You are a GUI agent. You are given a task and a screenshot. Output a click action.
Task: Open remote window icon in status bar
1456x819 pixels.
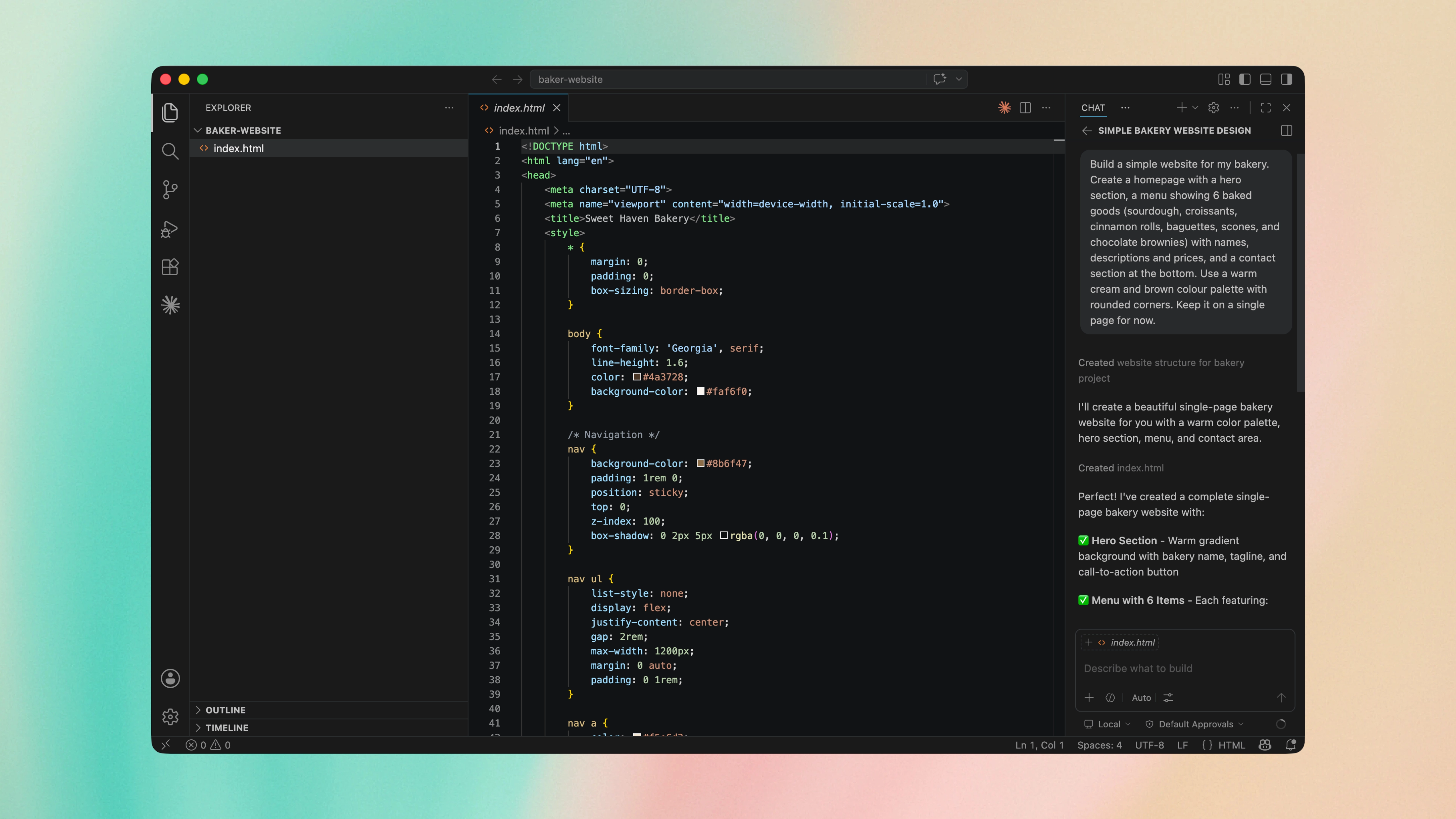(x=166, y=745)
